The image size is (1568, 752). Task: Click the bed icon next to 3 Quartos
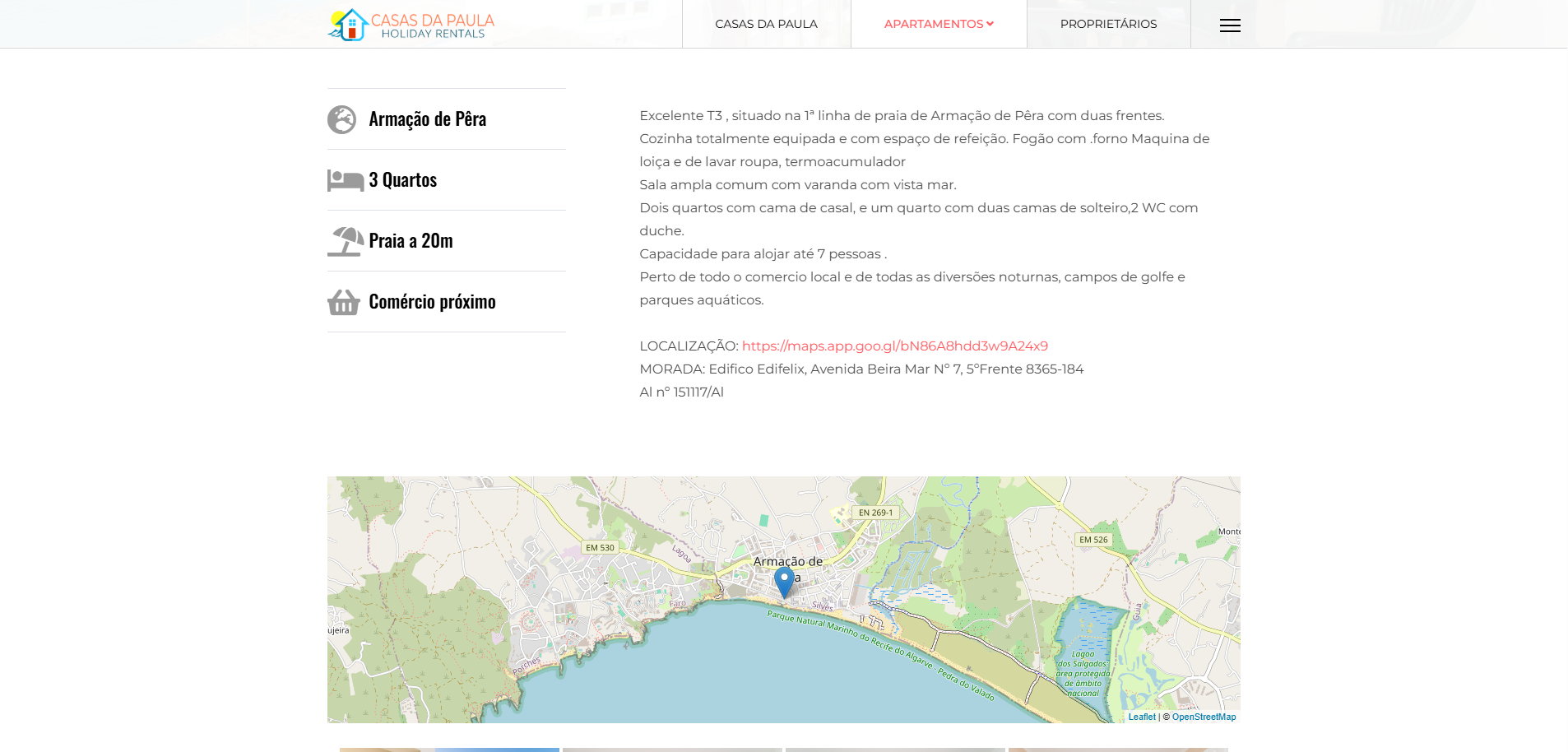(x=345, y=180)
